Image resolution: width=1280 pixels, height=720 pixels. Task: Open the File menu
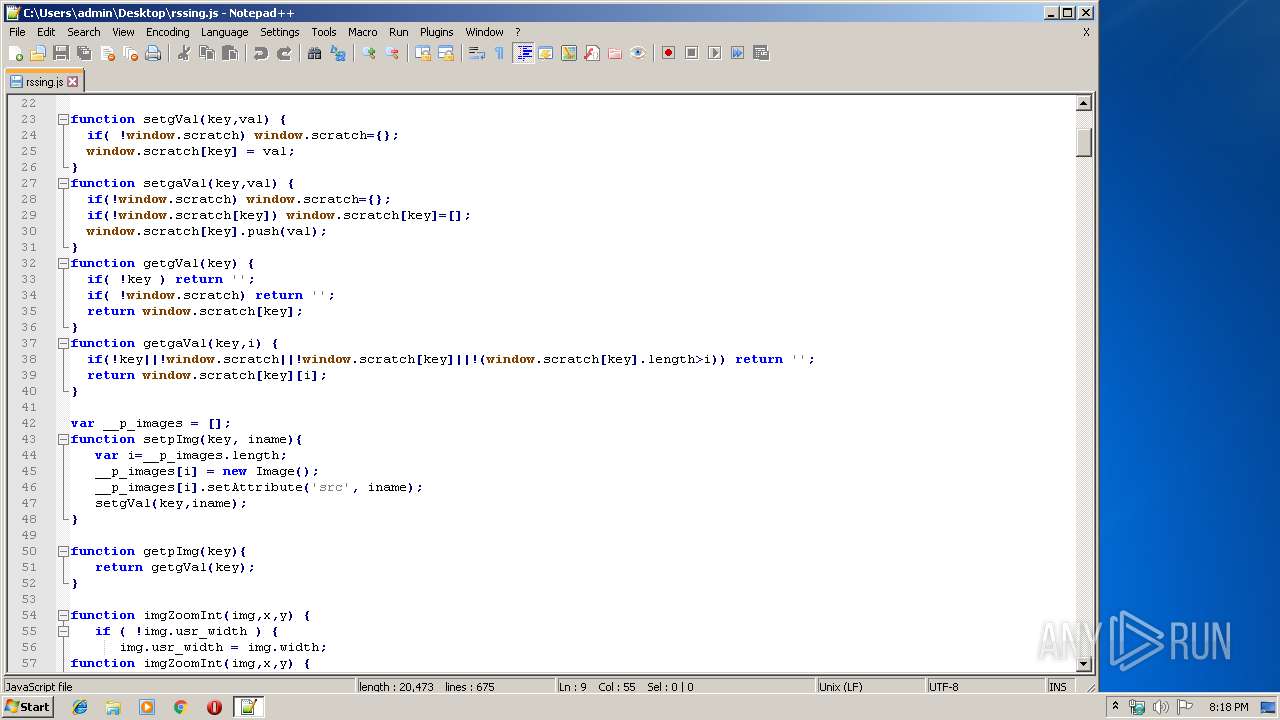tap(17, 32)
